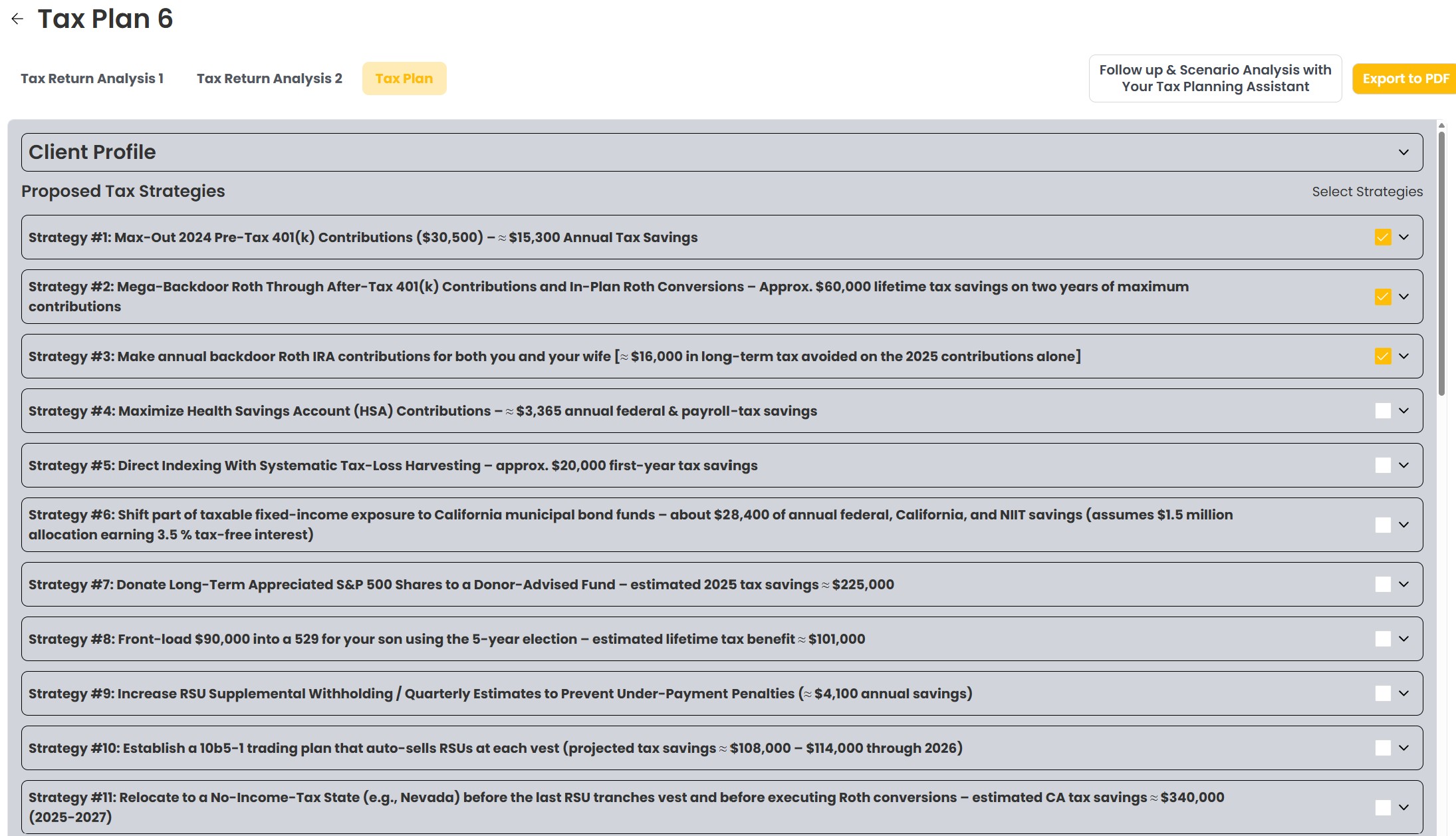Expand Strategy #1 details with chevron
The width and height of the screenshot is (1456, 836).
(1403, 237)
